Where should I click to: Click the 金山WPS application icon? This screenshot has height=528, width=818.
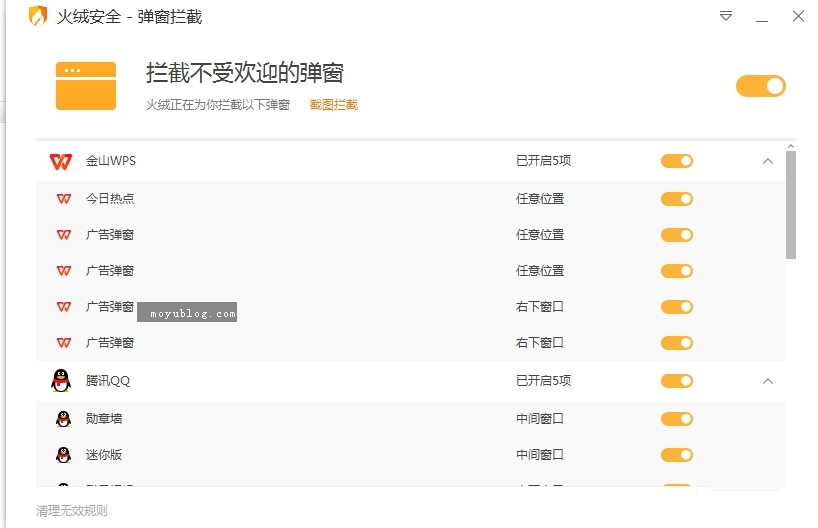click(x=61, y=161)
